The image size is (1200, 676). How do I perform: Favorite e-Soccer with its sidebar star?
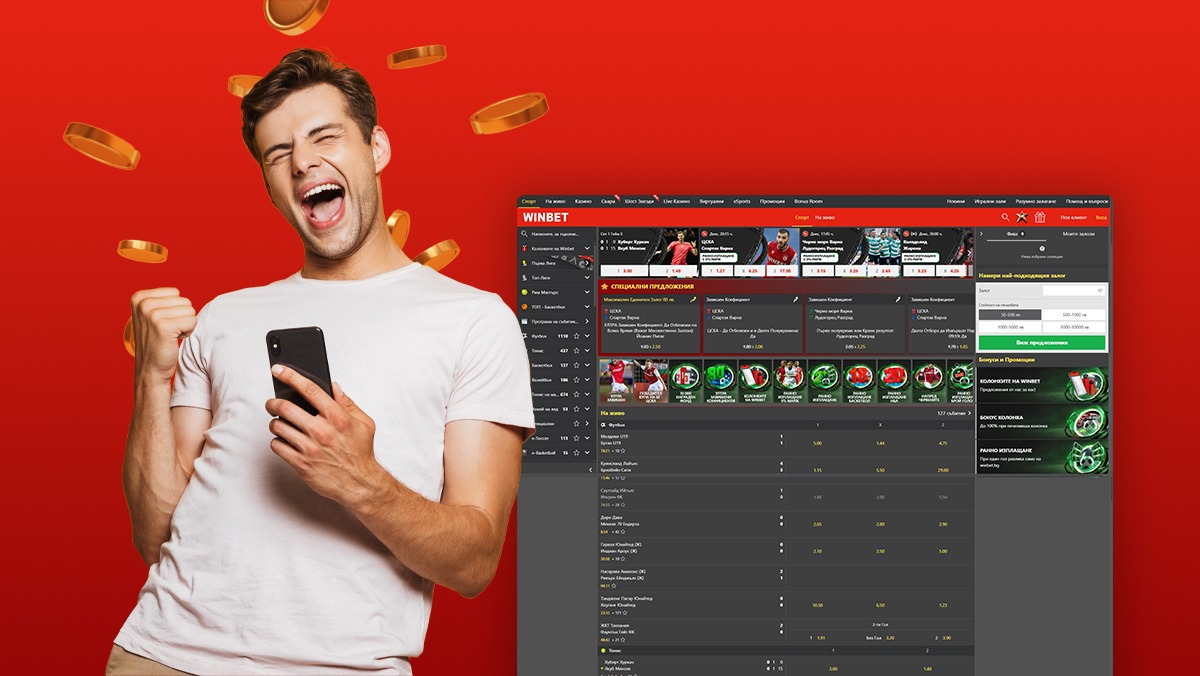[577, 438]
